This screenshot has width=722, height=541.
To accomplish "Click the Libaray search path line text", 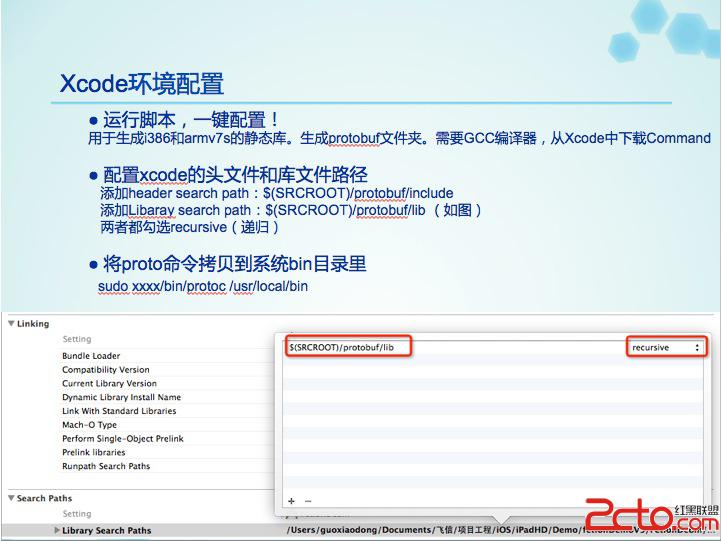I will click(x=291, y=210).
